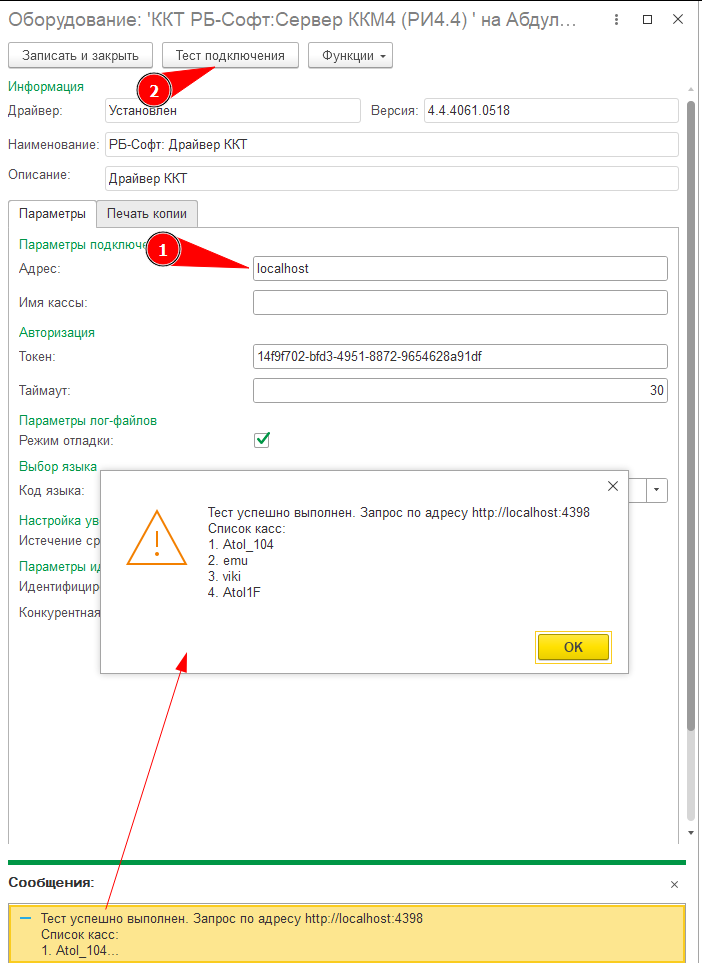Click the scrollbar up arrow
Viewport: 702px width, 963px height.
(x=691, y=90)
